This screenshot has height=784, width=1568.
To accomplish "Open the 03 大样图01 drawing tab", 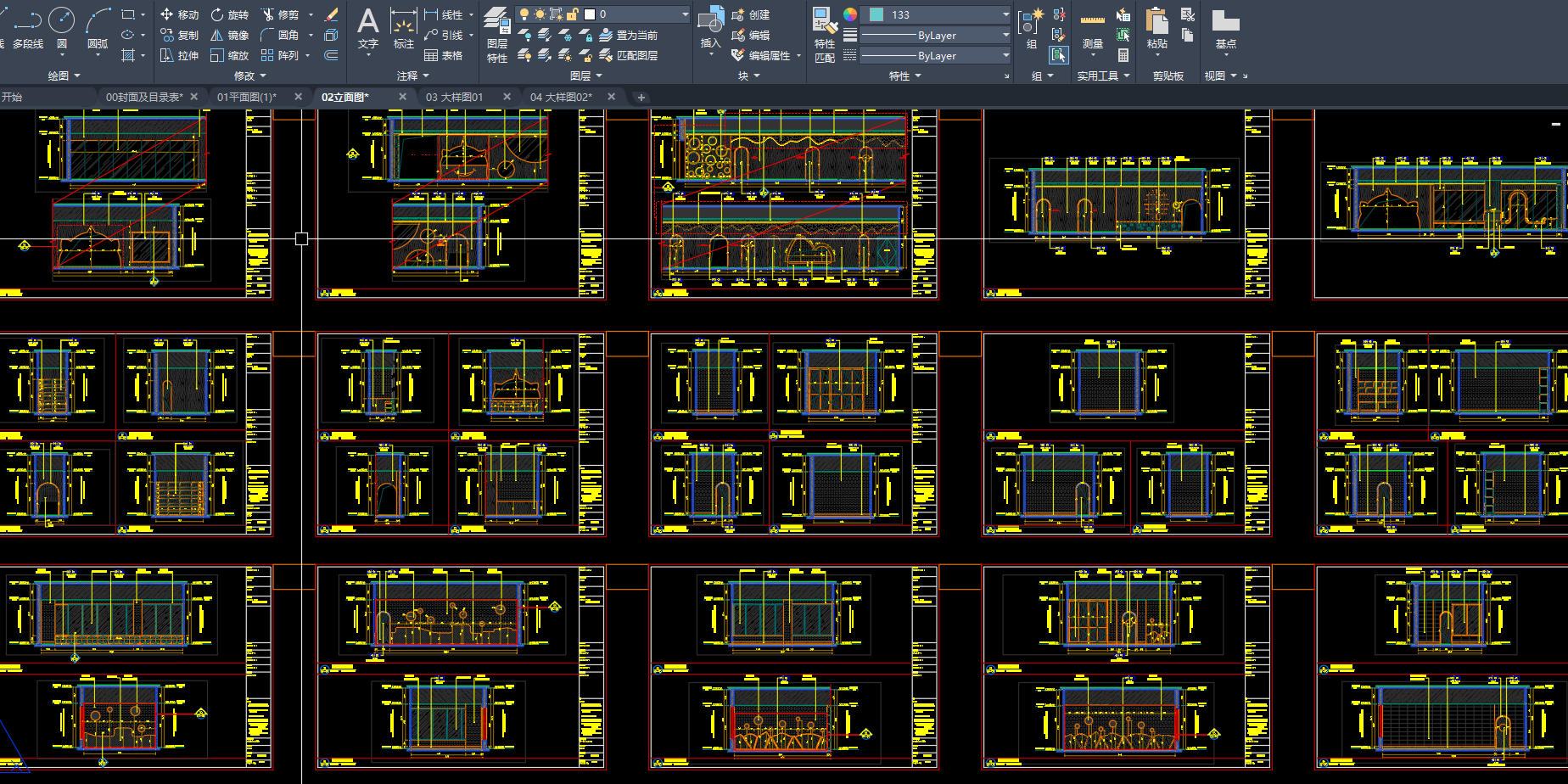I will [454, 97].
